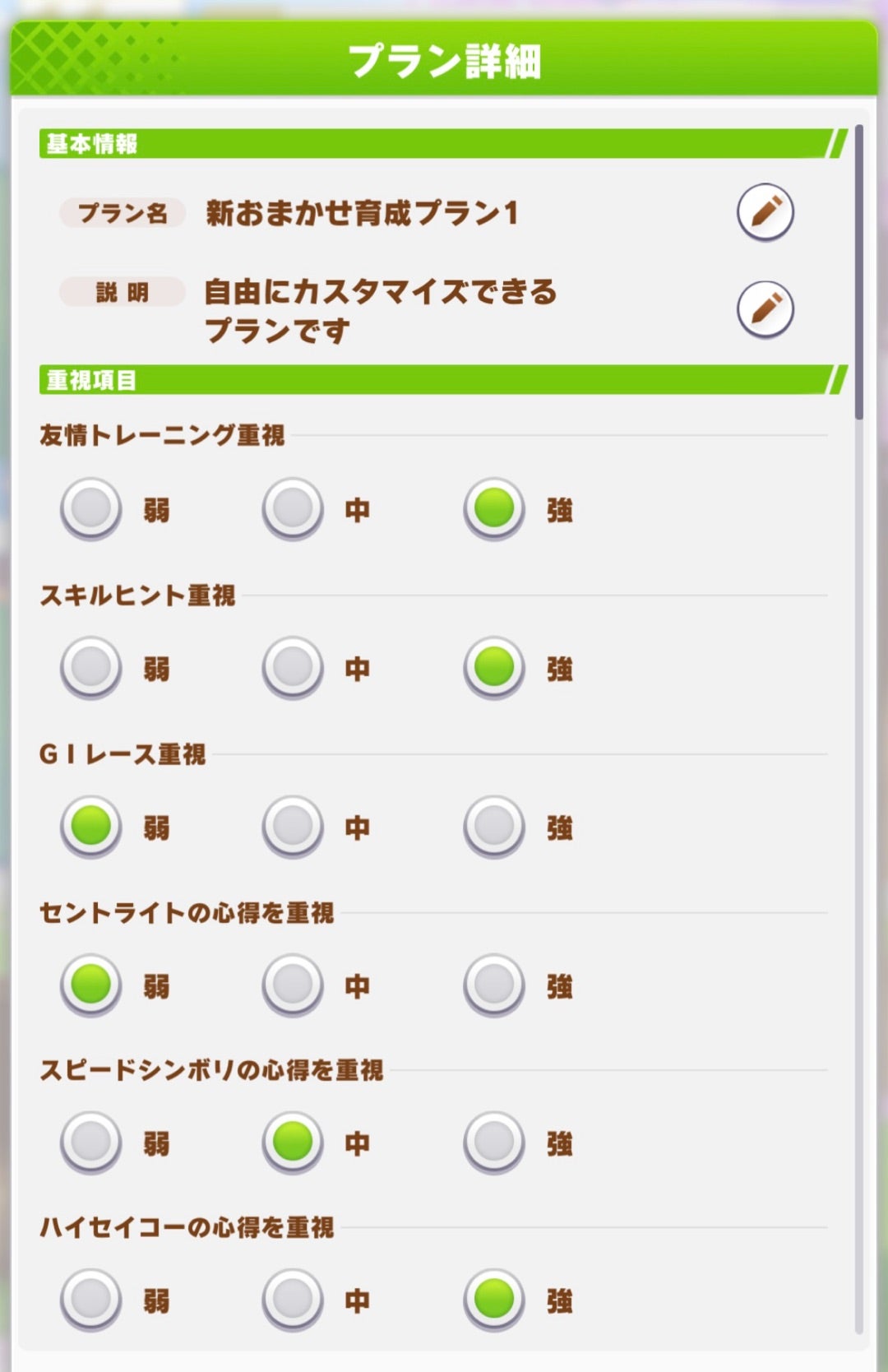Set スキルヒント重視 to 弱
The height and width of the screenshot is (1372, 888).
(x=91, y=667)
